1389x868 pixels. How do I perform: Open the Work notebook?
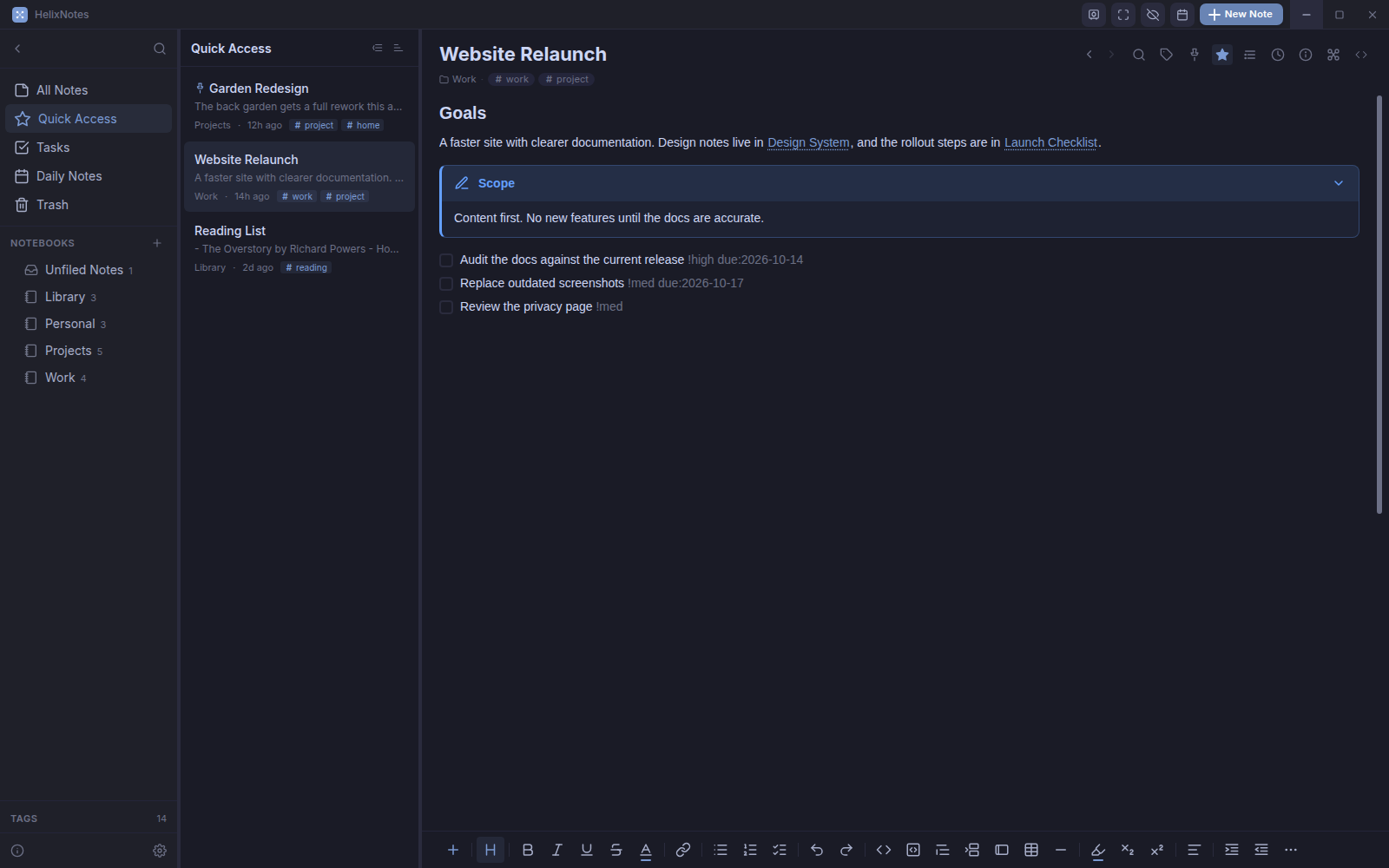[x=89, y=378]
